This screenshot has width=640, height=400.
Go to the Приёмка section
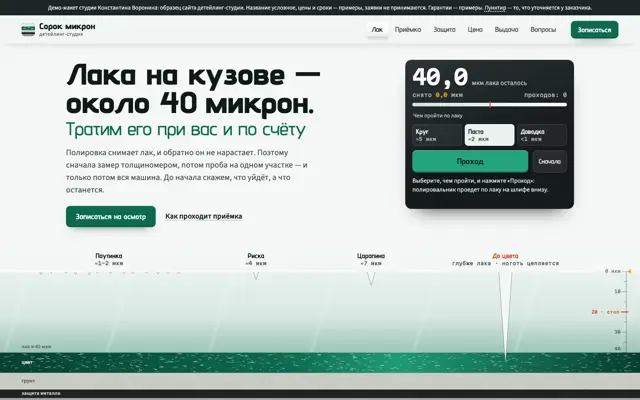[408, 29]
